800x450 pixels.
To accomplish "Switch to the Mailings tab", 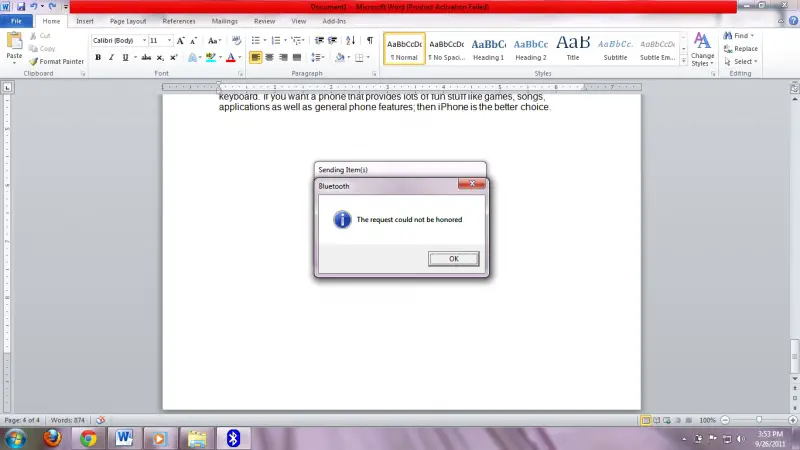I will pyautogui.click(x=224, y=21).
